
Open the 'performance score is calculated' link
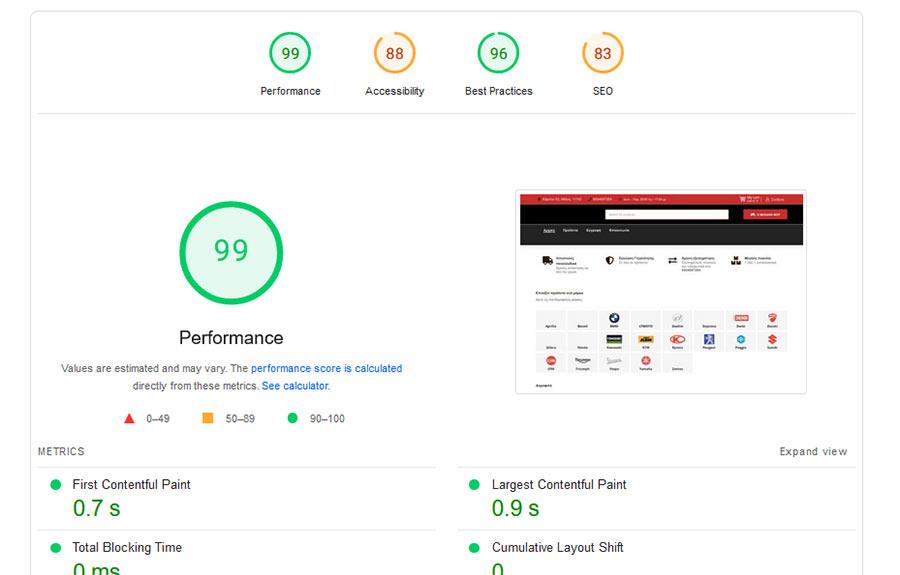tap(327, 368)
